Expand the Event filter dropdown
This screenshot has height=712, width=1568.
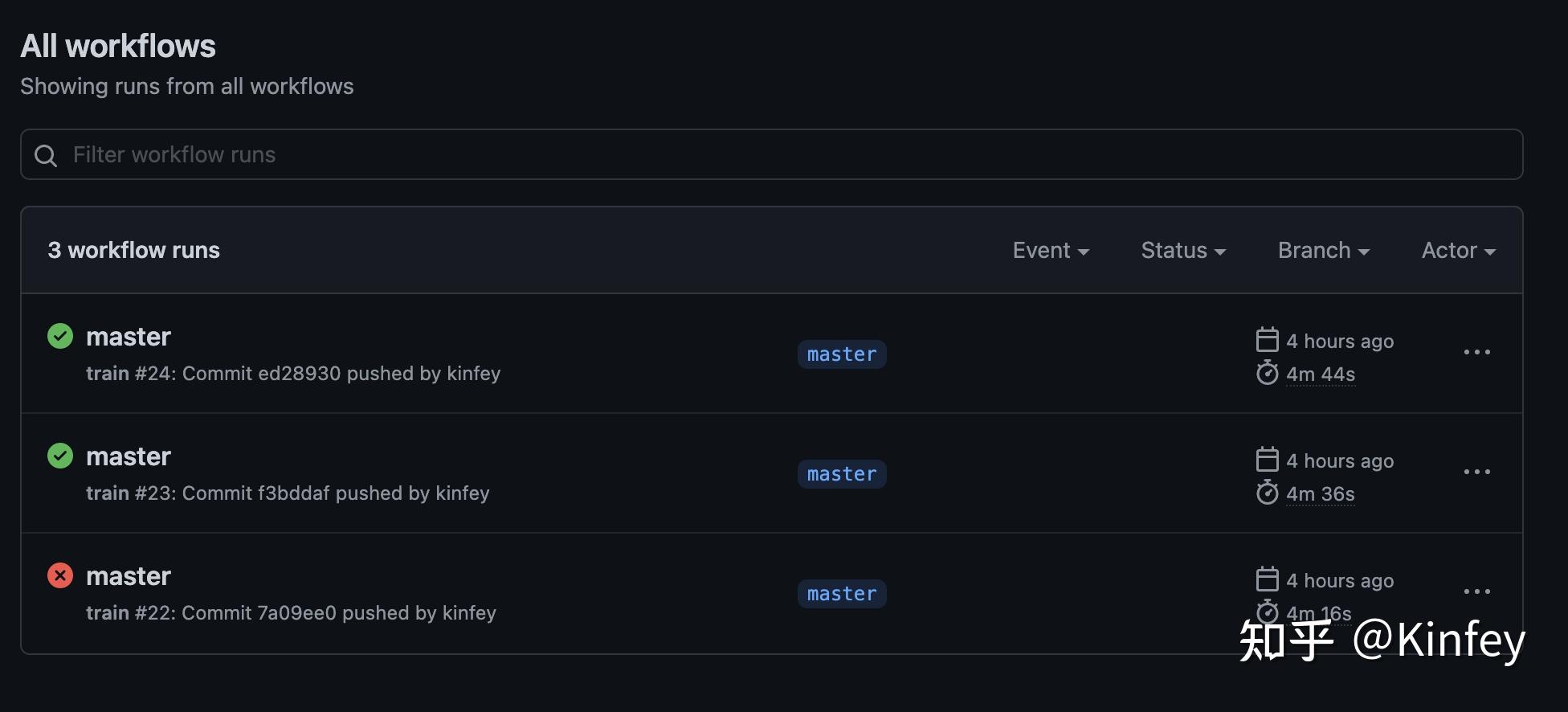pyautogui.click(x=1051, y=251)
